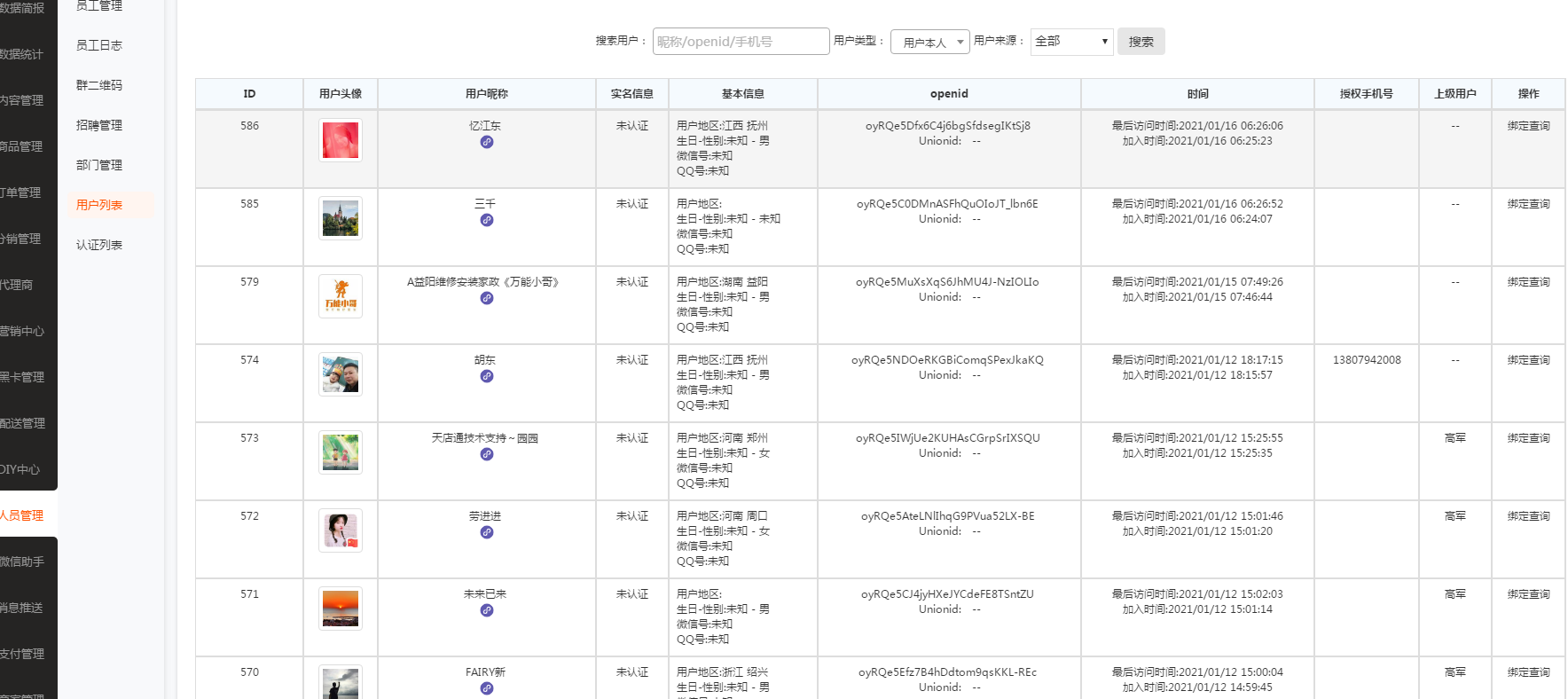This screenshot has width=1568, height=699.
Task: Open 认证列表 in the submenu
Action: click(99, 245)
